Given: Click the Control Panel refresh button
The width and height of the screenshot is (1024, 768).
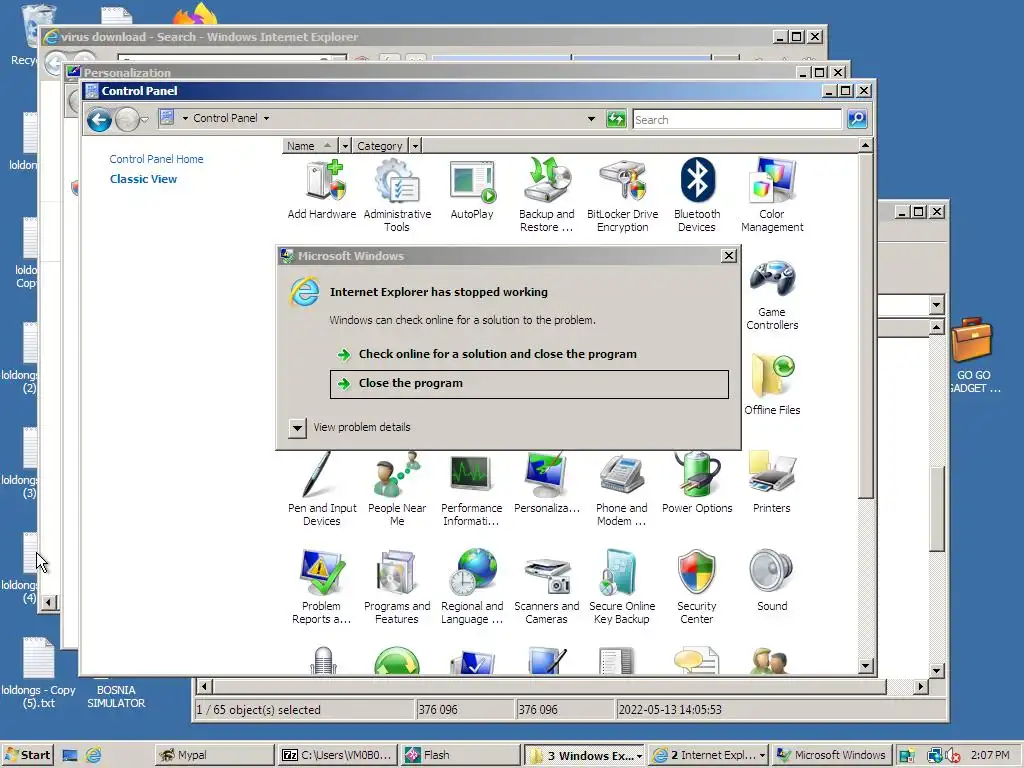Looking at the screenshot, I should tap(616, 119).
